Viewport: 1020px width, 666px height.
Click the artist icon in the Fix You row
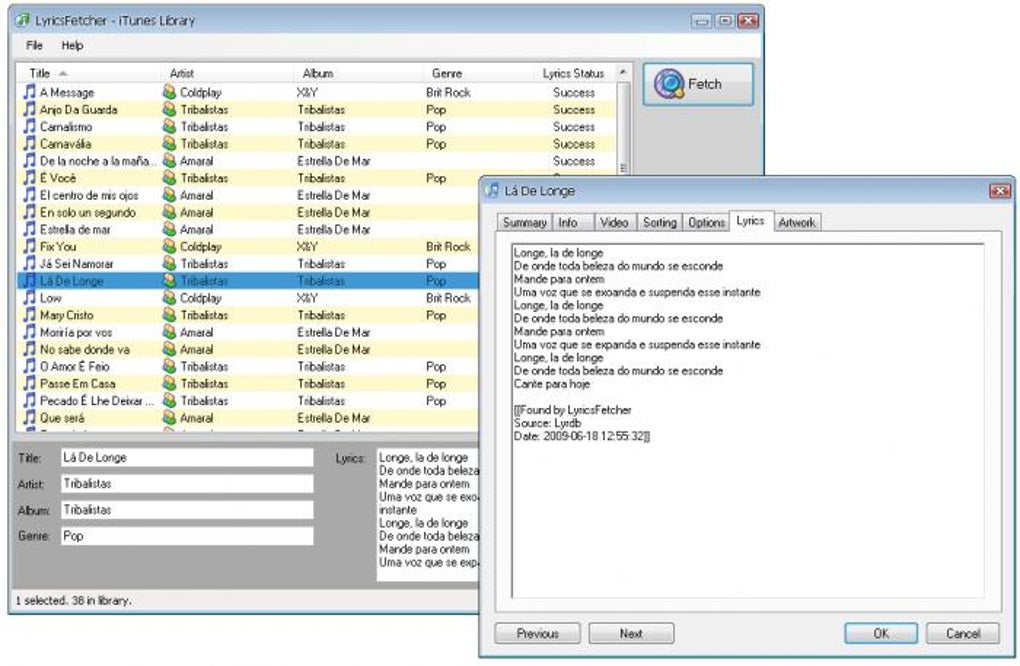169,246
